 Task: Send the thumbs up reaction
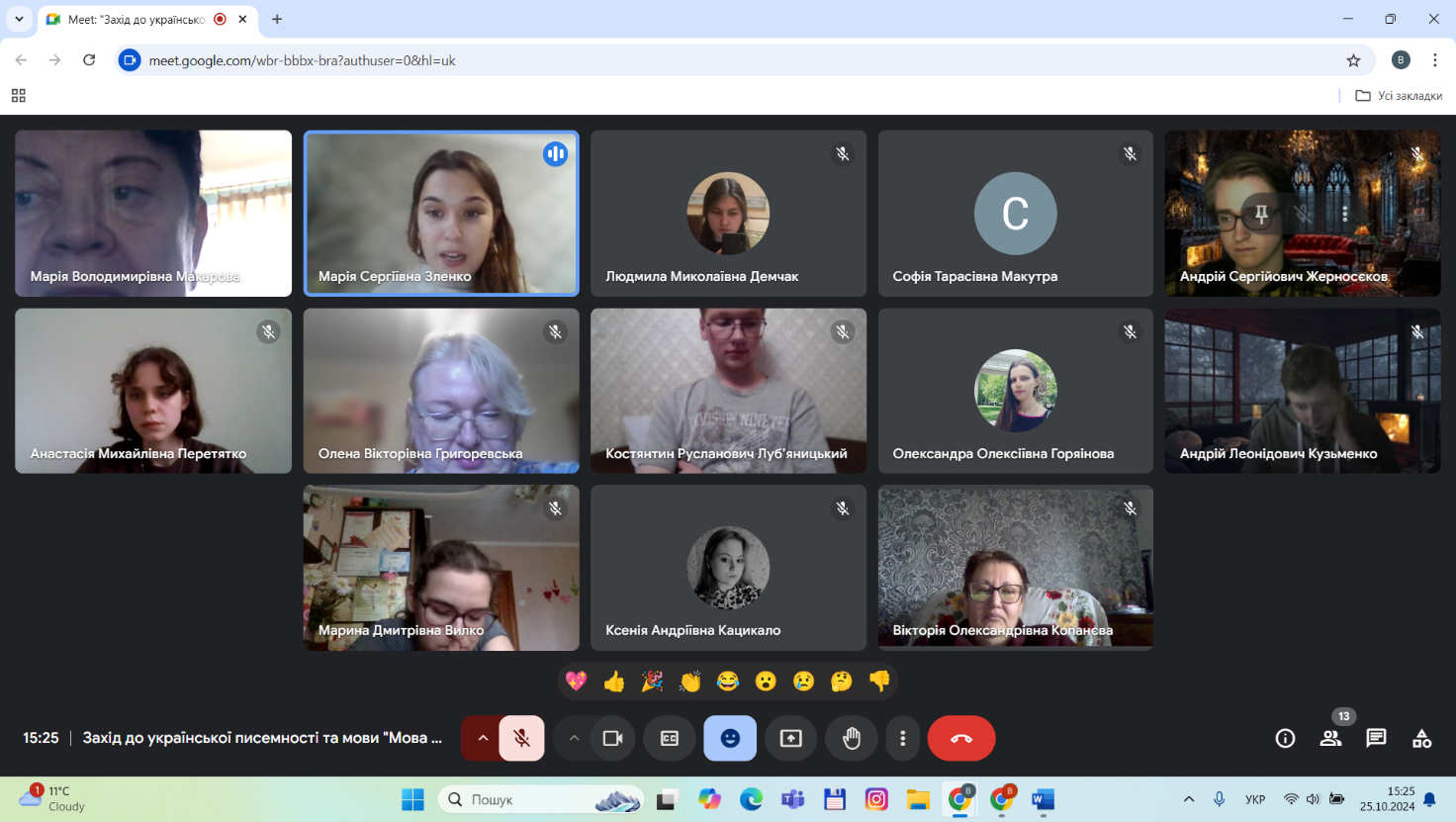click(x=614, y=681)
